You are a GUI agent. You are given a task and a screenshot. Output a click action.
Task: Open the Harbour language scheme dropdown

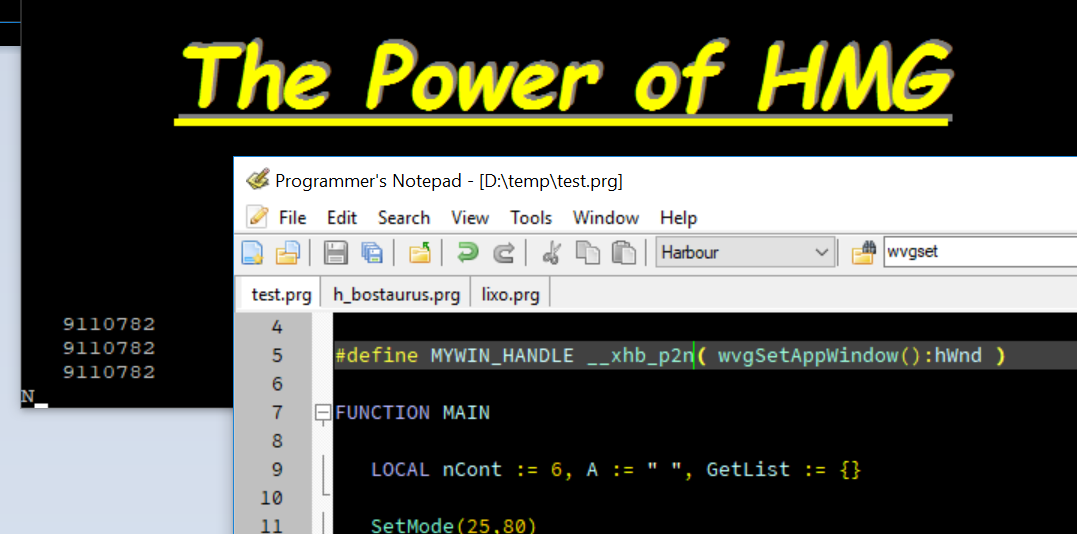click(745, 253)
